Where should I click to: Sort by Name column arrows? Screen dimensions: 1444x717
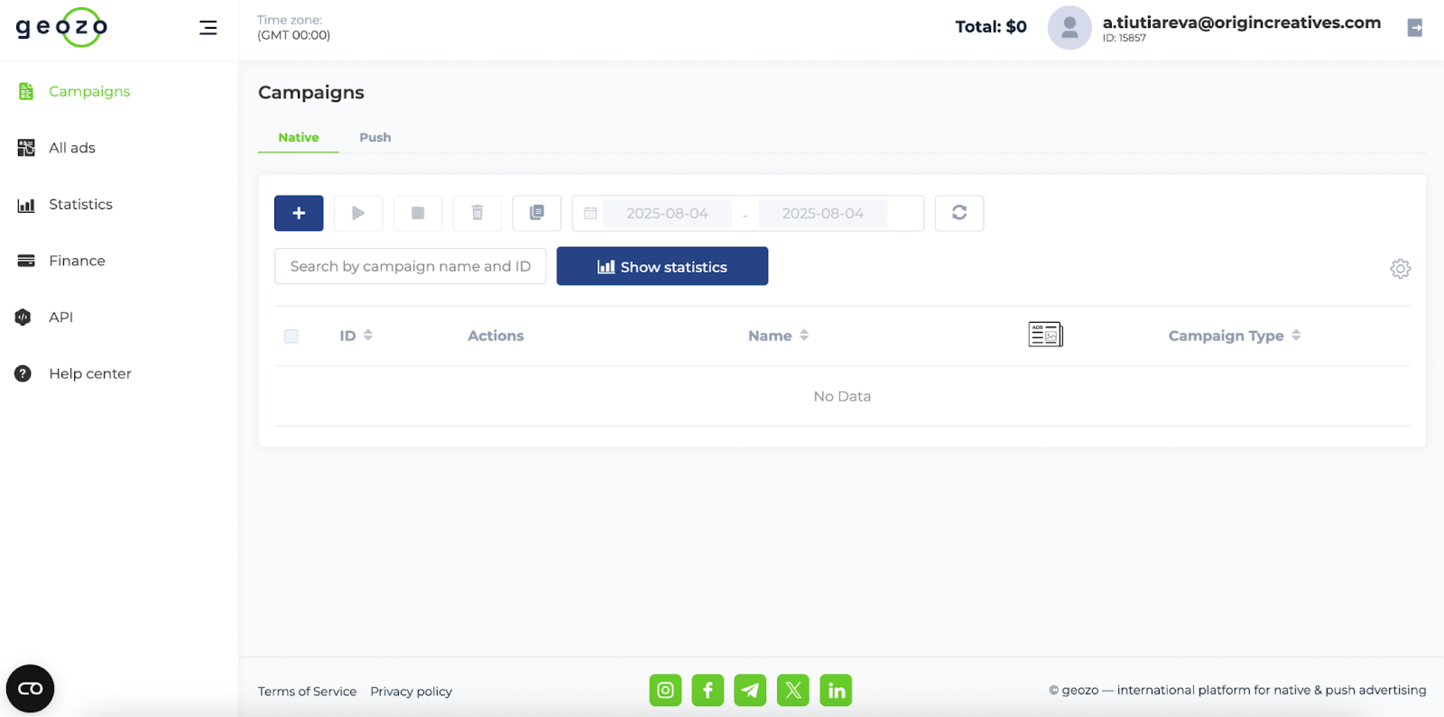click(804, 336)
